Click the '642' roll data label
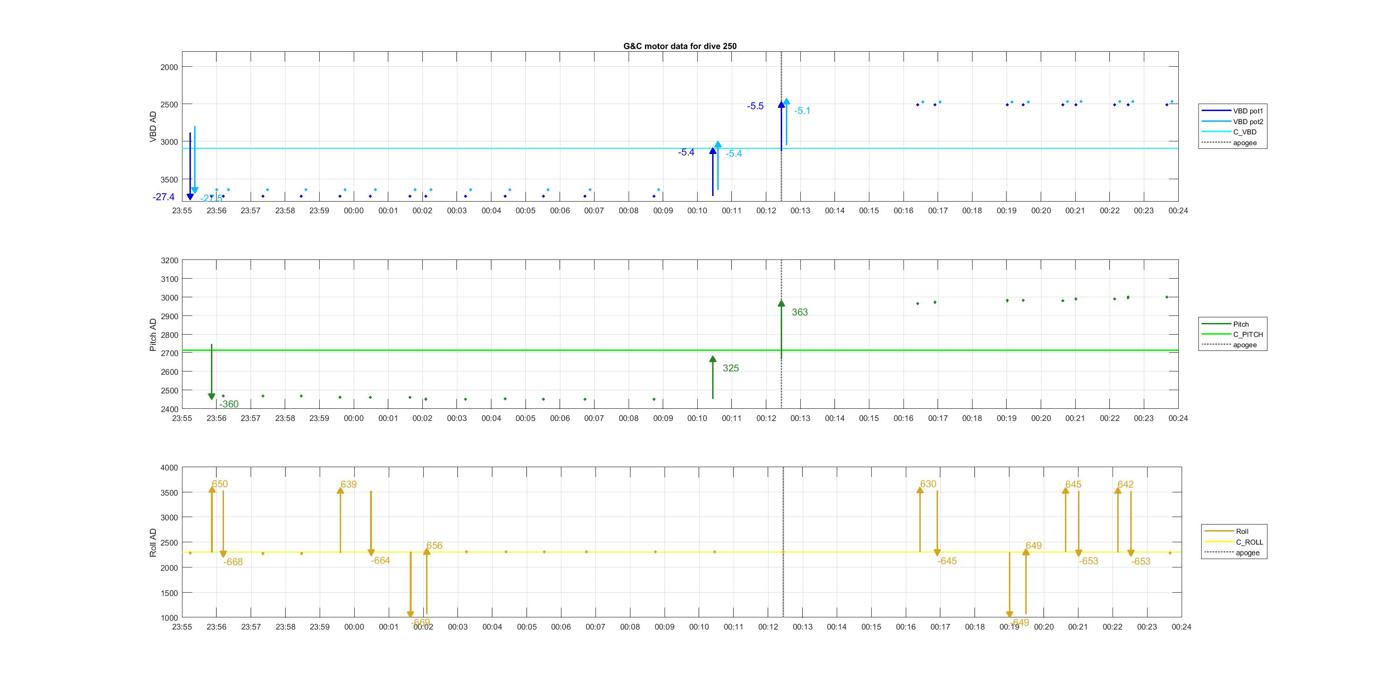 (x=1125, y=484)
